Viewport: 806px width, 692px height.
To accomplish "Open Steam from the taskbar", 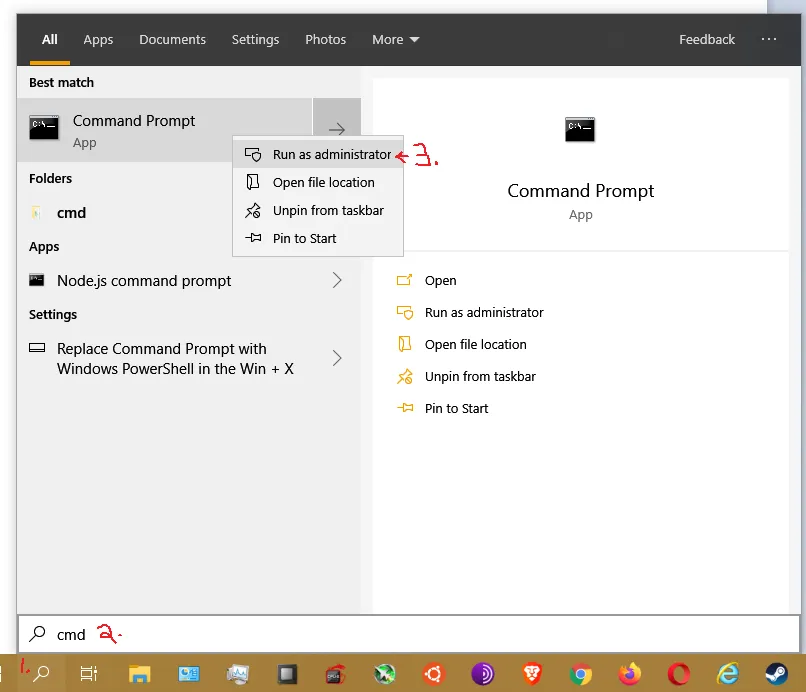I will (776, 674).
